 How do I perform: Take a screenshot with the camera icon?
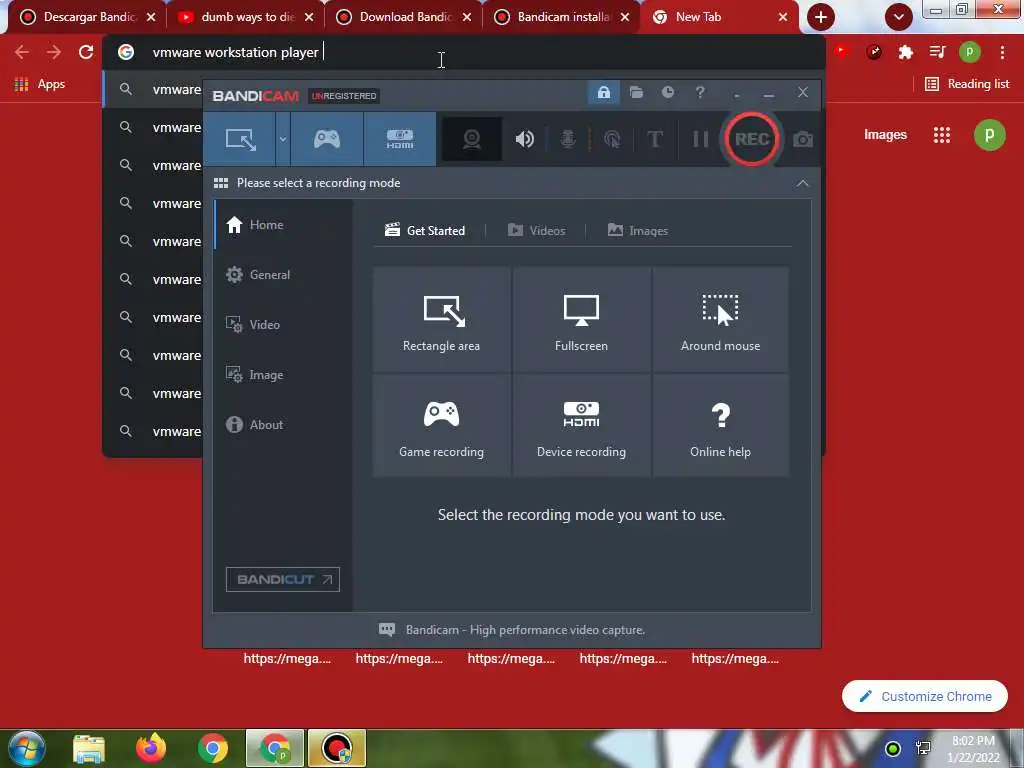(803, 139)
